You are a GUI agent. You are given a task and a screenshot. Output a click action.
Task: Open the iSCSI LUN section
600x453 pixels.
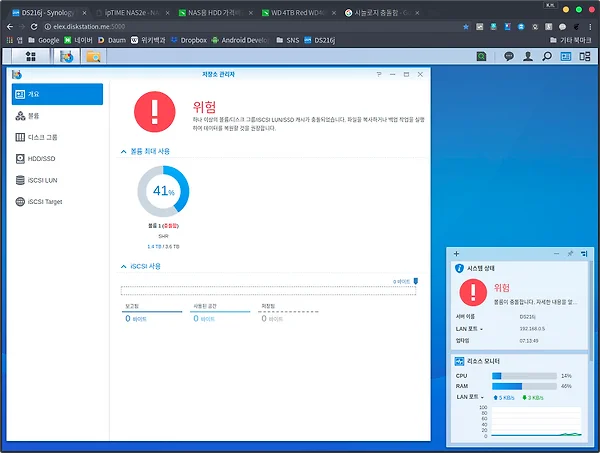click(x=43, y=180)
